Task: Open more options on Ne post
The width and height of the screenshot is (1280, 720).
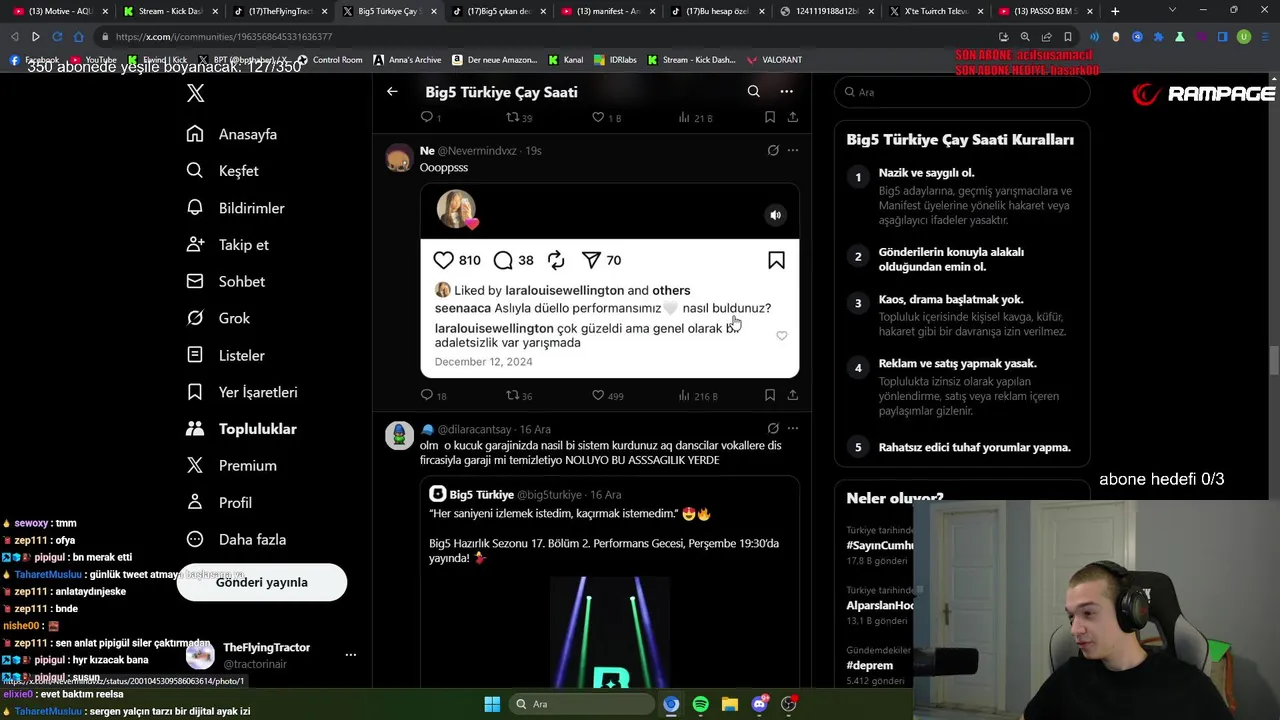Action: coord(793,150)
